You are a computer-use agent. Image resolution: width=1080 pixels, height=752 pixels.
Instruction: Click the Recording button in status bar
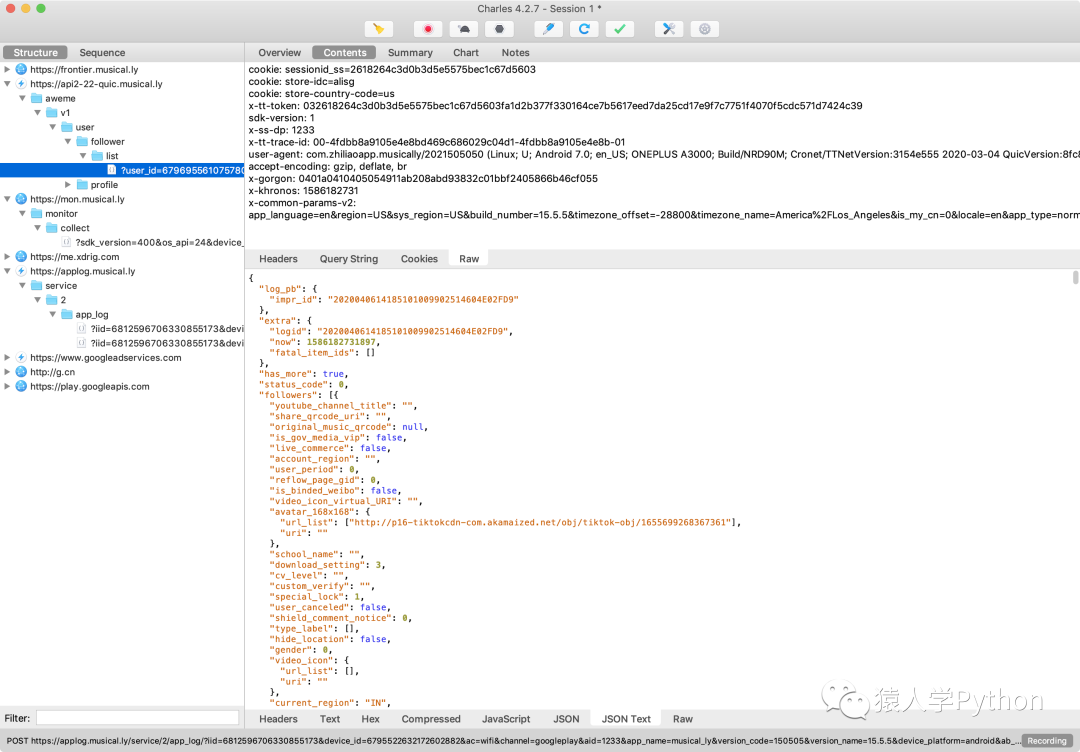[1047, 741]
